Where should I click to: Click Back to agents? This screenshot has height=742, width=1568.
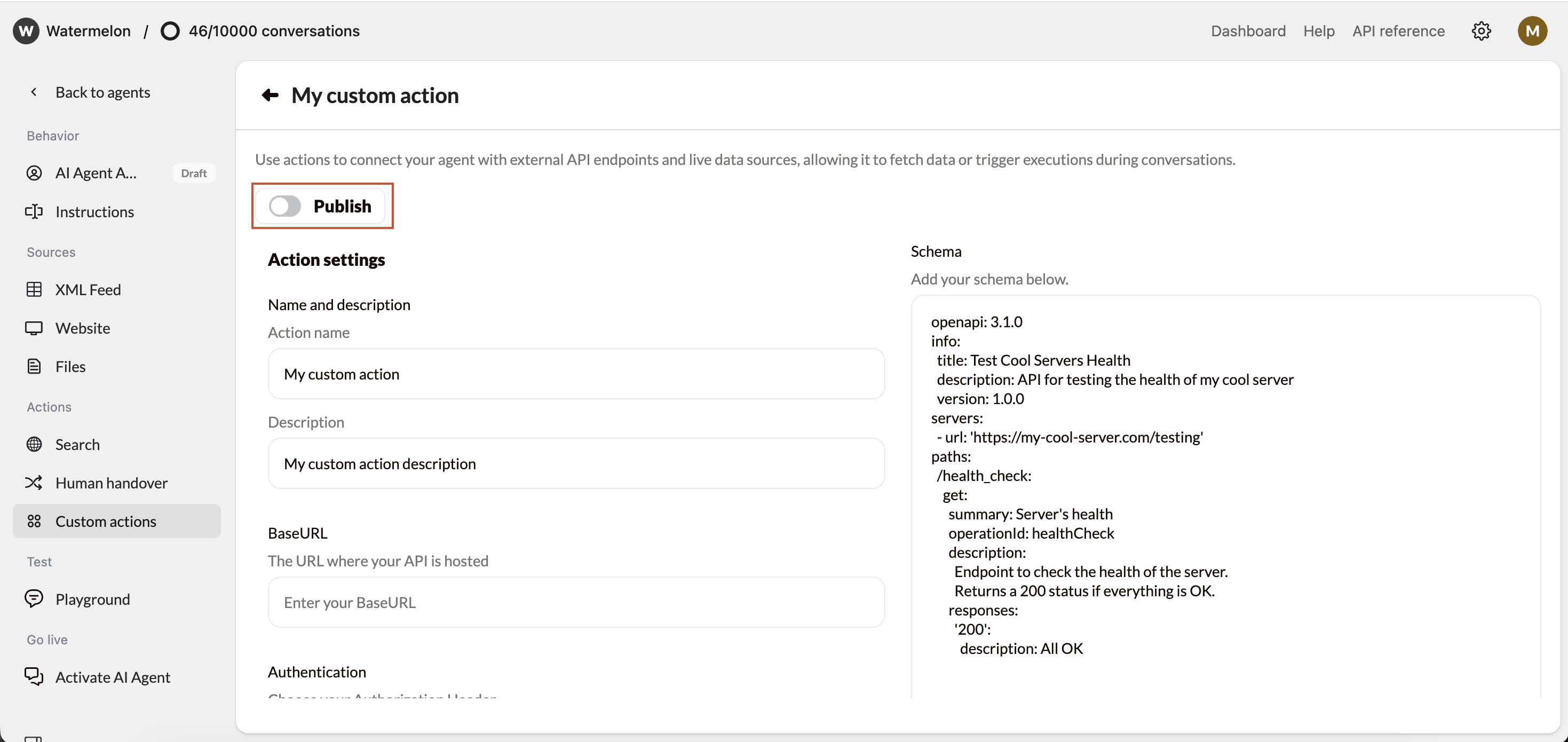tap(102, 92)
